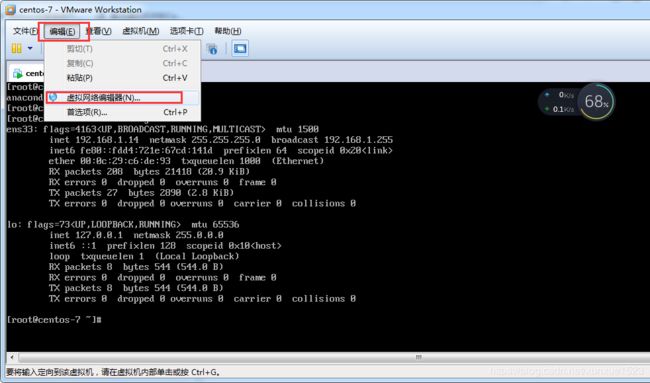Image resolution: width=650 pixels, height=383 pixels.
Task: Open the 文件(F) menu
Action: click(25, 31)
